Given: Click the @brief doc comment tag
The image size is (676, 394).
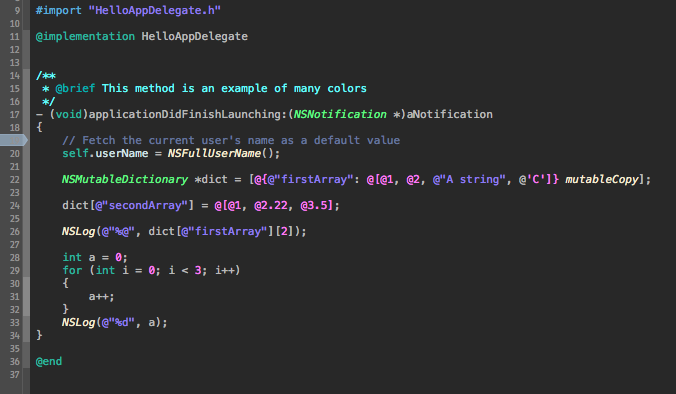Looking at the screenshot, I should click(75, 88).
